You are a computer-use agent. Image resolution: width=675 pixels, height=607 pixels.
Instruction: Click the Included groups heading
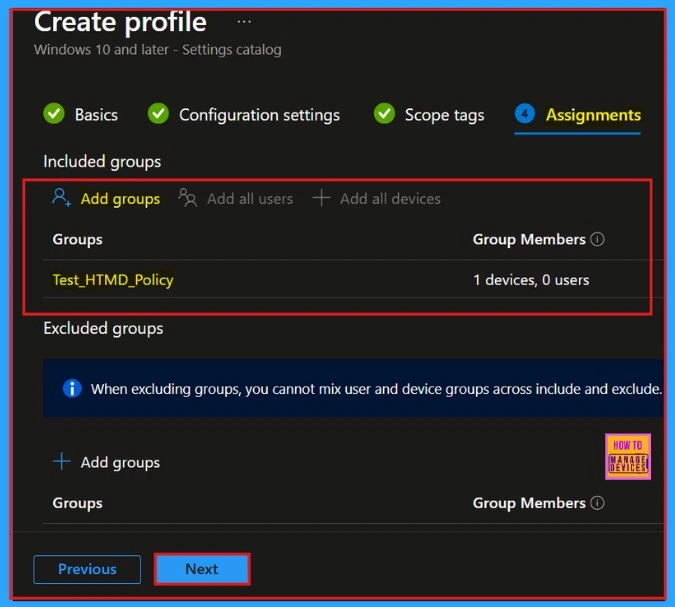102,161
